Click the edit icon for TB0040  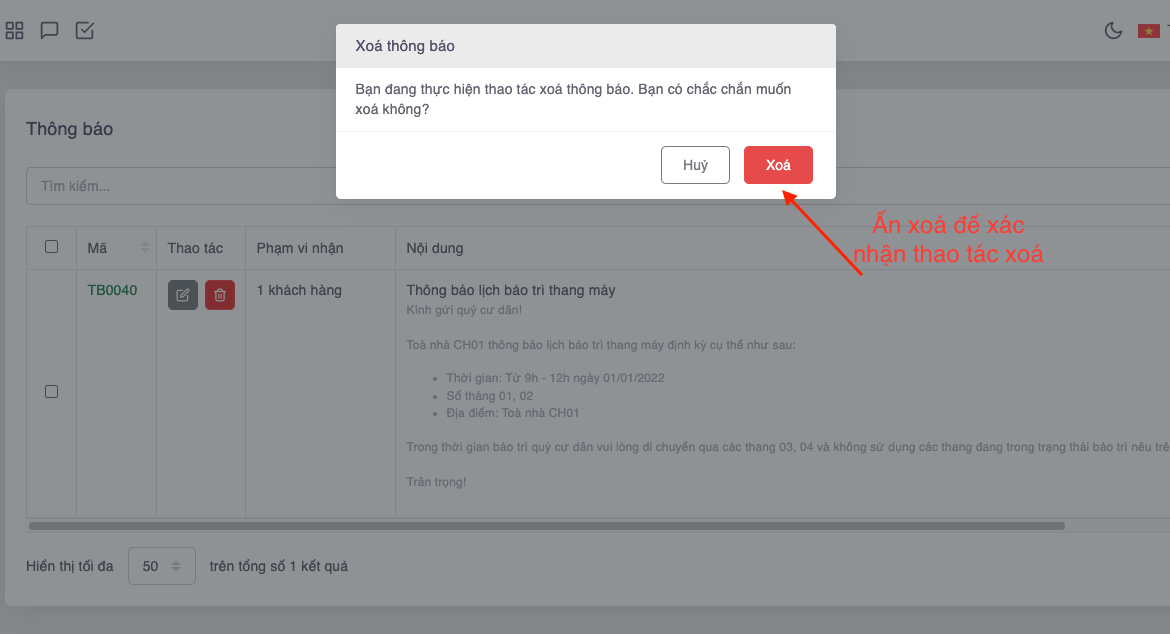[183, 295]
